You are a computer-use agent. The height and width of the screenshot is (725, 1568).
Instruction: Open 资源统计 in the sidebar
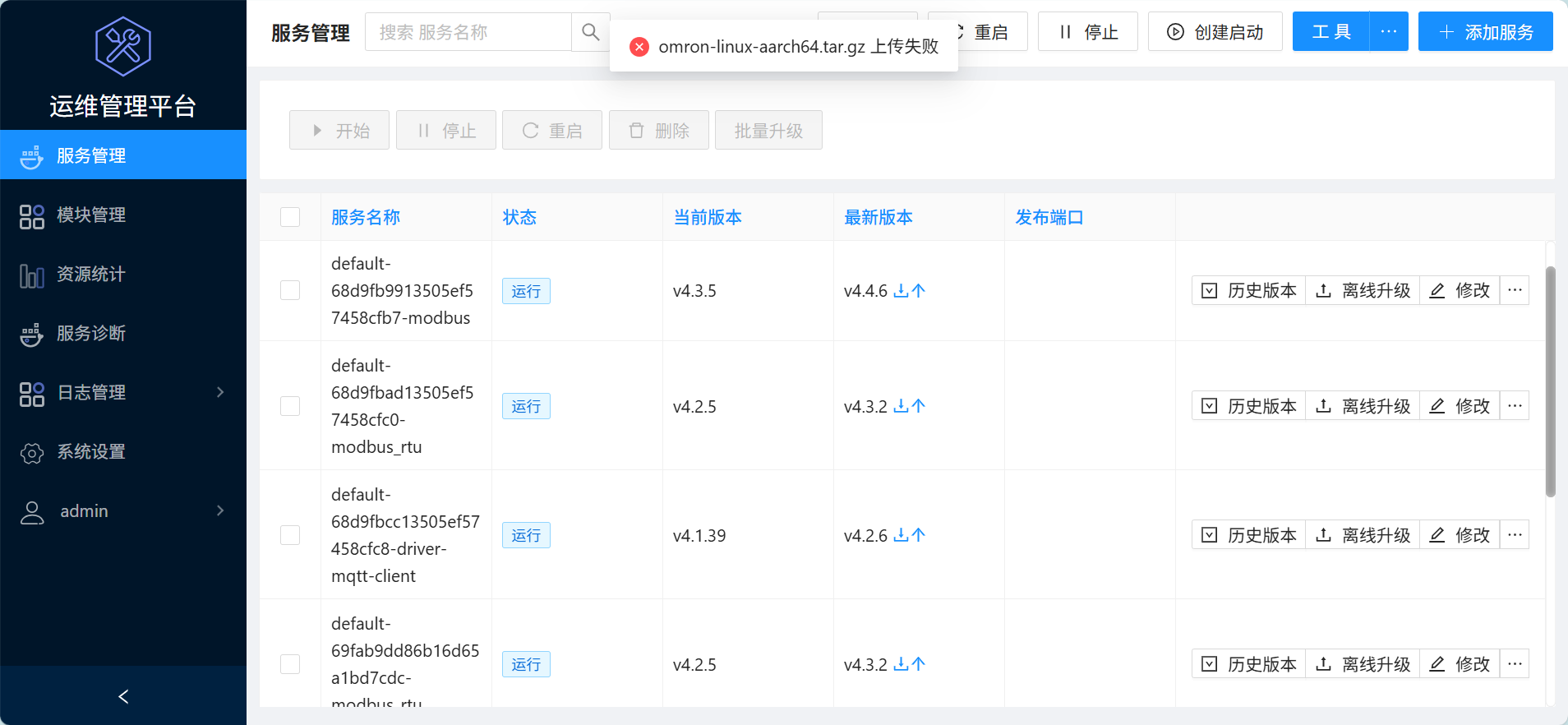[123, 275]
